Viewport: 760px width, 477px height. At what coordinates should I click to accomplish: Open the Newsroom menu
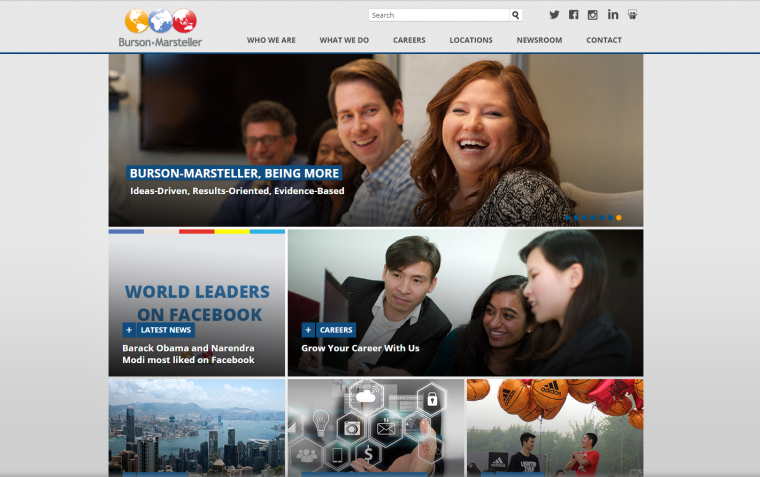tap(539, 40)
